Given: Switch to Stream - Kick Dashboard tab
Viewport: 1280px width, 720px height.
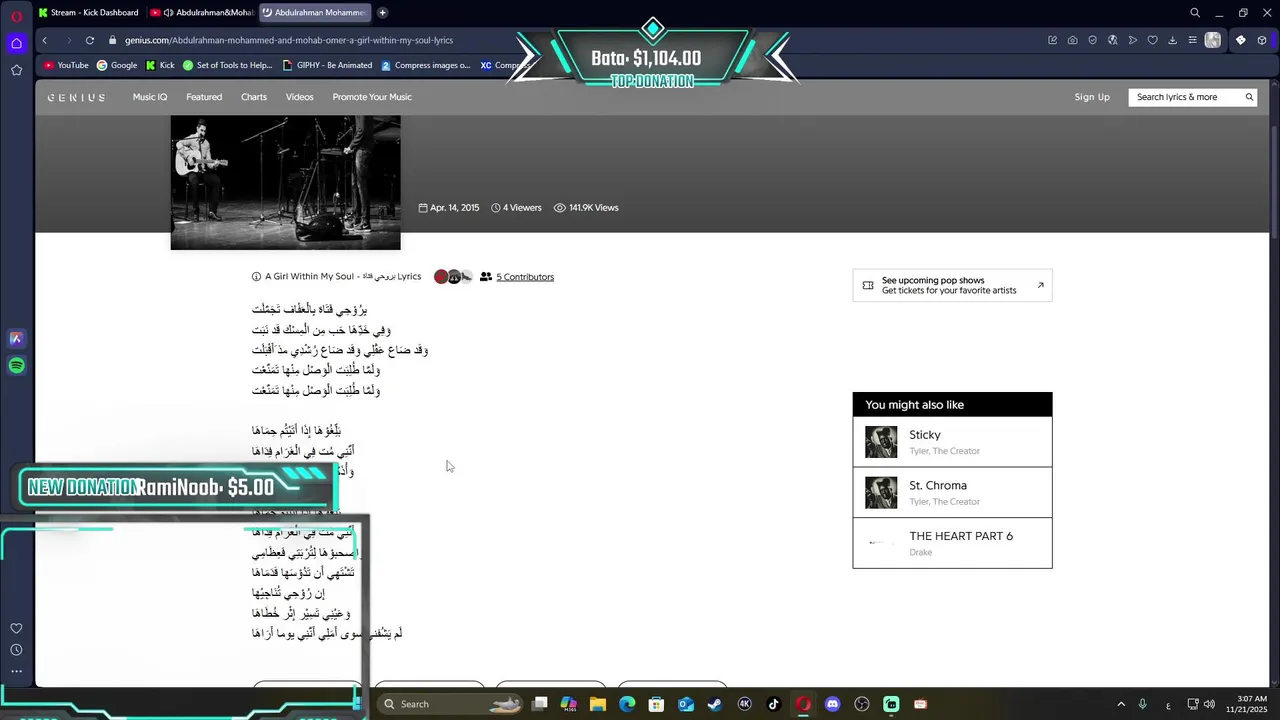Looking at the screenshot, I should (89, 13).
